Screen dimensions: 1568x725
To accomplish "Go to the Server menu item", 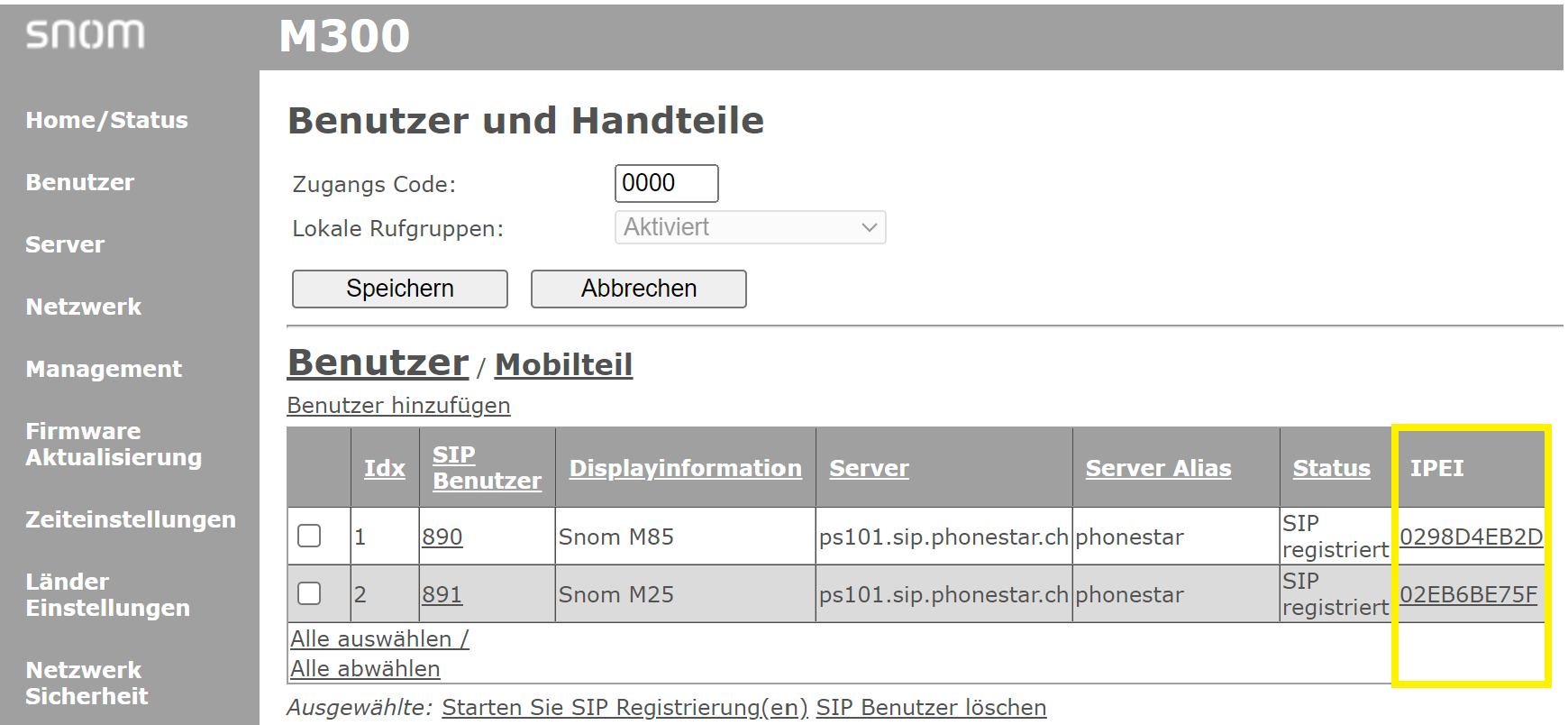I will 65,244.
